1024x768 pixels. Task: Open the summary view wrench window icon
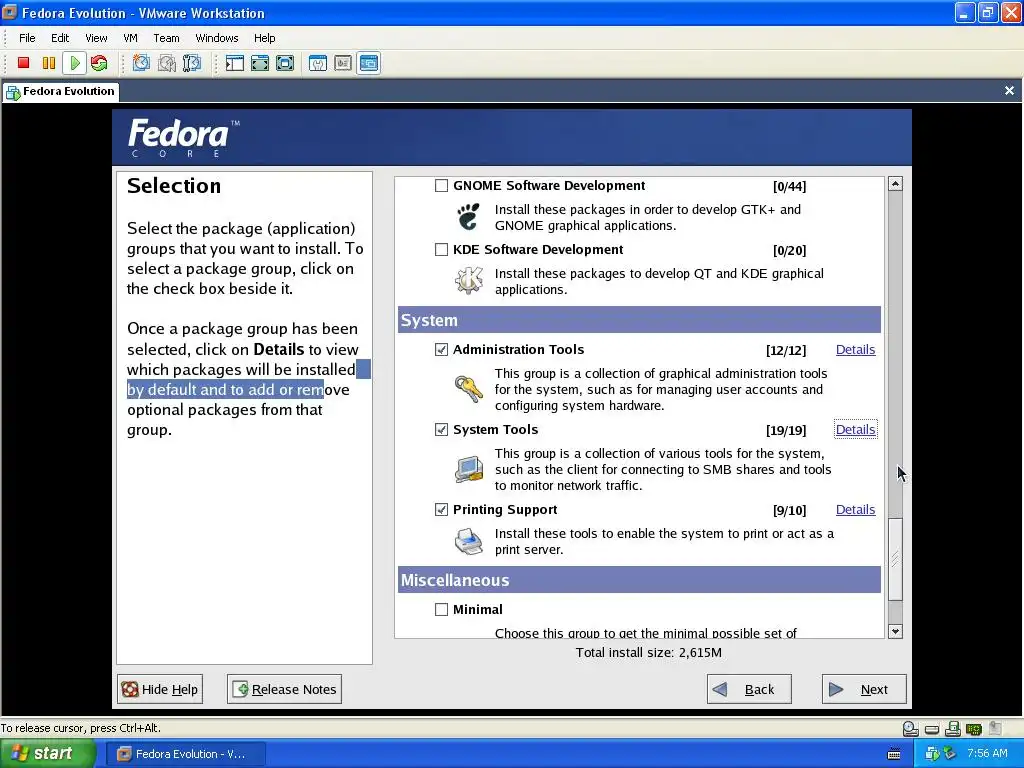[x=318, y=63]
